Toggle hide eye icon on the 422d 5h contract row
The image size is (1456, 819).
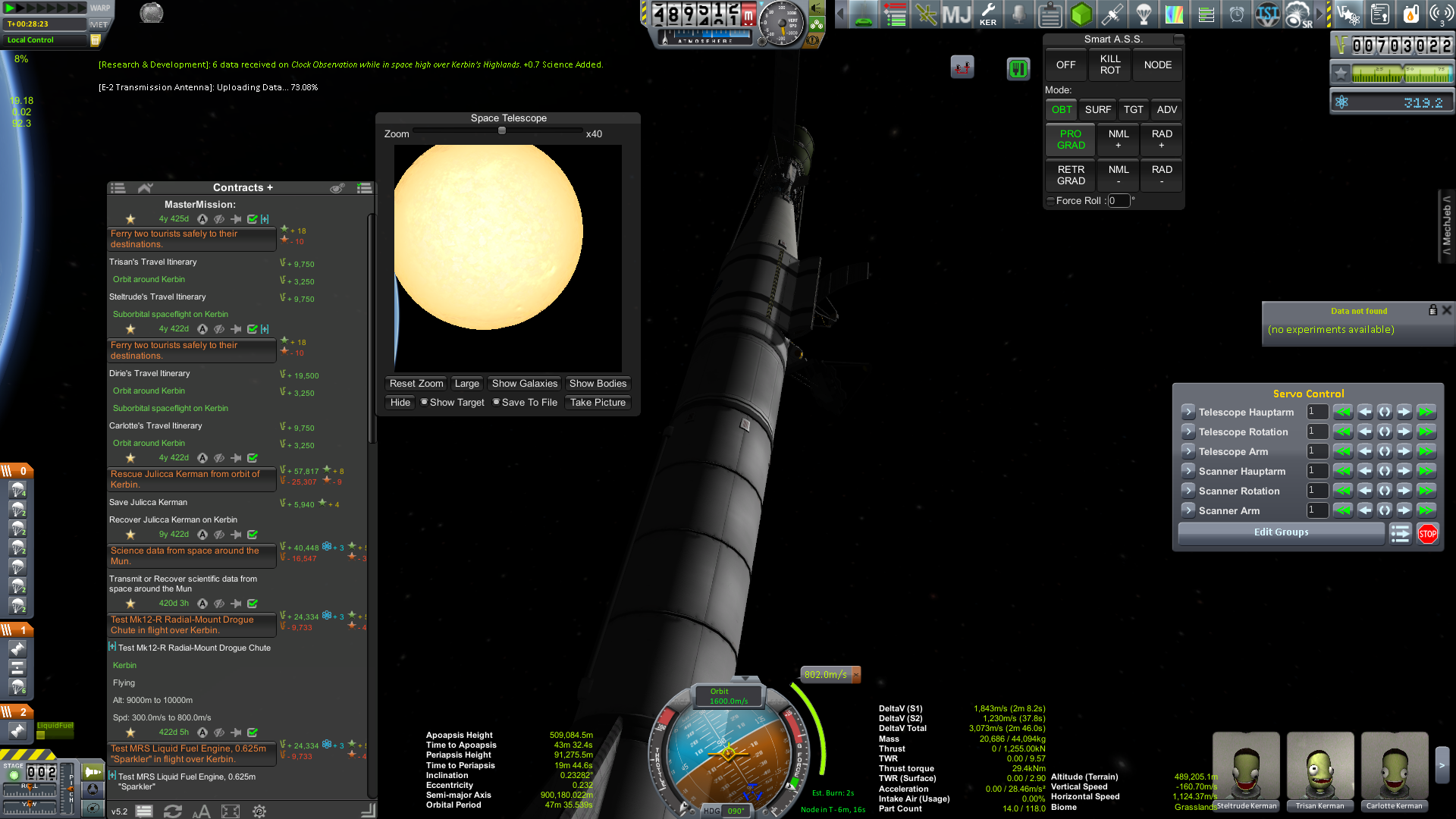(219, 733)
